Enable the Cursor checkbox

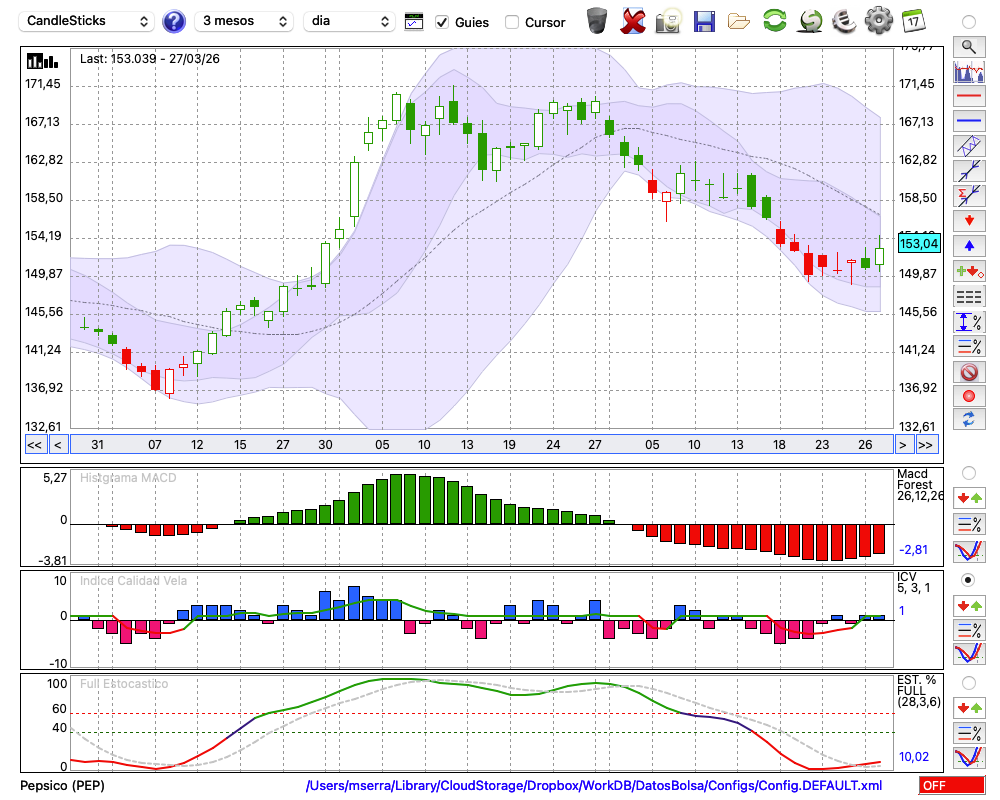[x=512, y=22]
